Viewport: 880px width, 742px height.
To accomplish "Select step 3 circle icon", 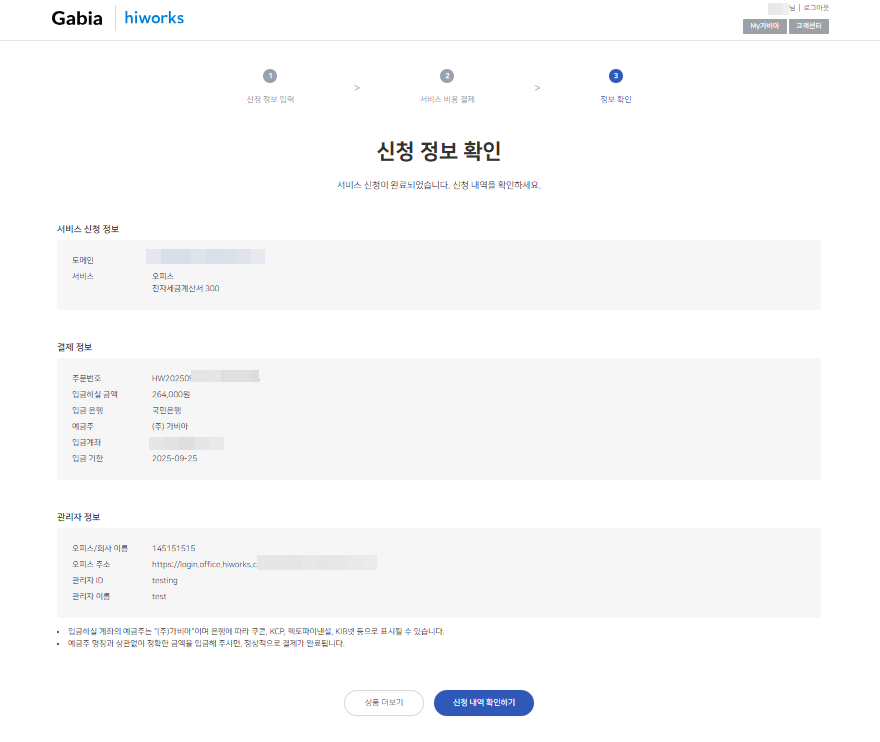I will (x=616, y=76).
